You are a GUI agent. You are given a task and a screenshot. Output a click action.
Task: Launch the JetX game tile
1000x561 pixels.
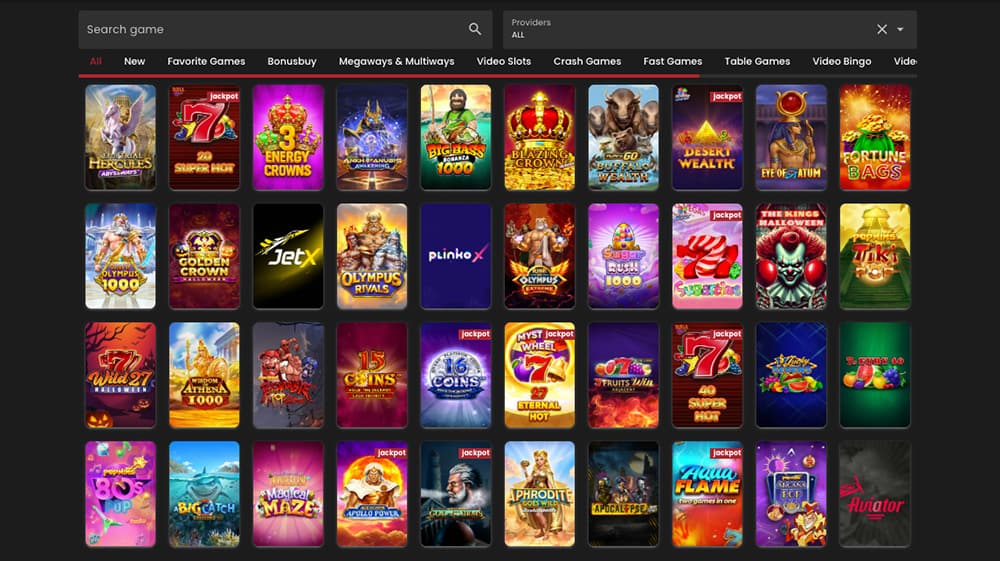pos(288,256)
